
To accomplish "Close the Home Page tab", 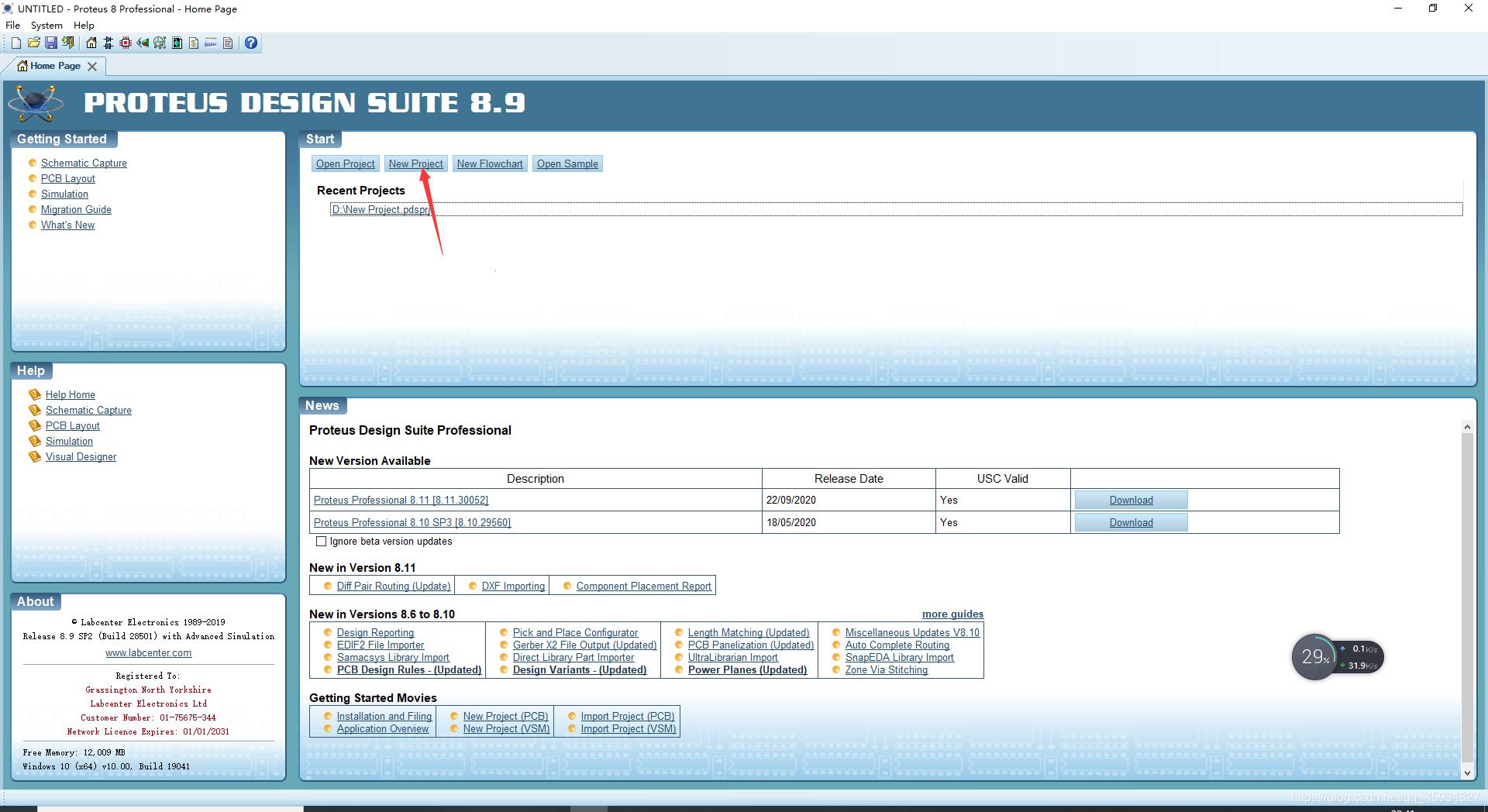I will [92, 67].
